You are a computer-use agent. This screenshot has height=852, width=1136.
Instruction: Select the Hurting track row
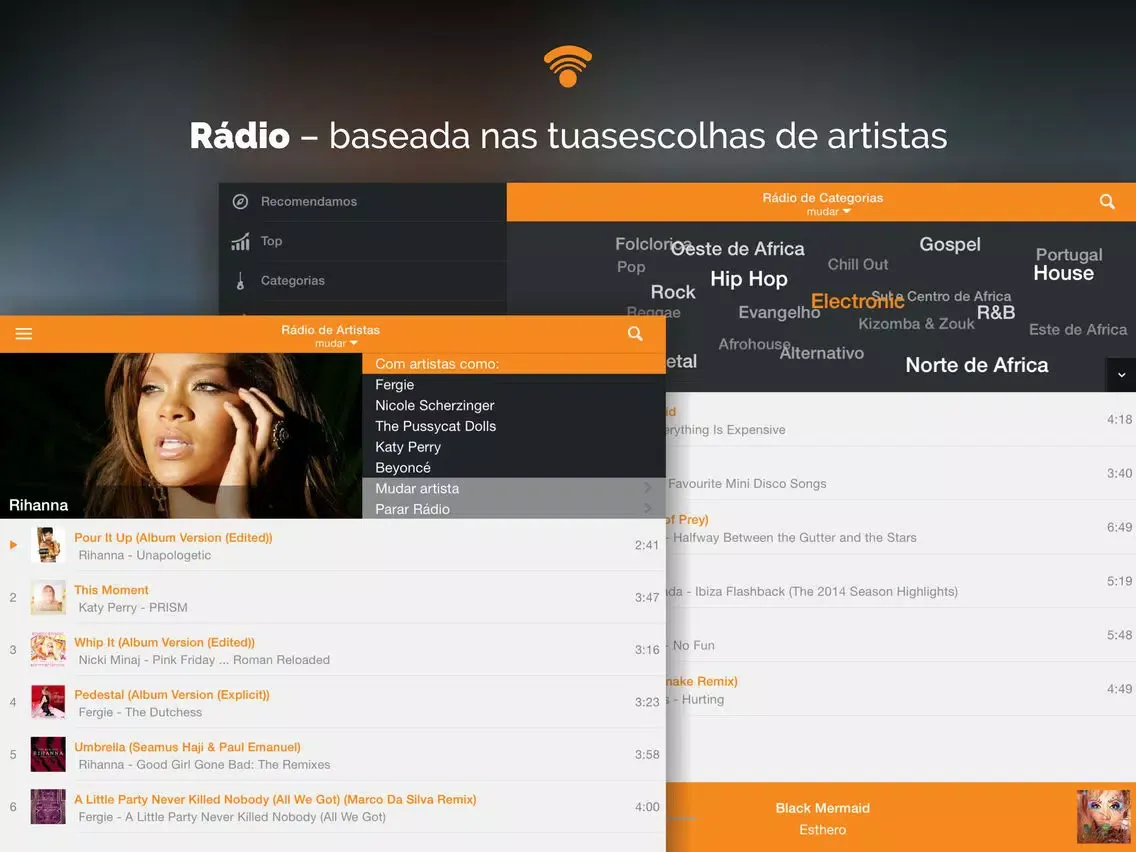[901, 690]
